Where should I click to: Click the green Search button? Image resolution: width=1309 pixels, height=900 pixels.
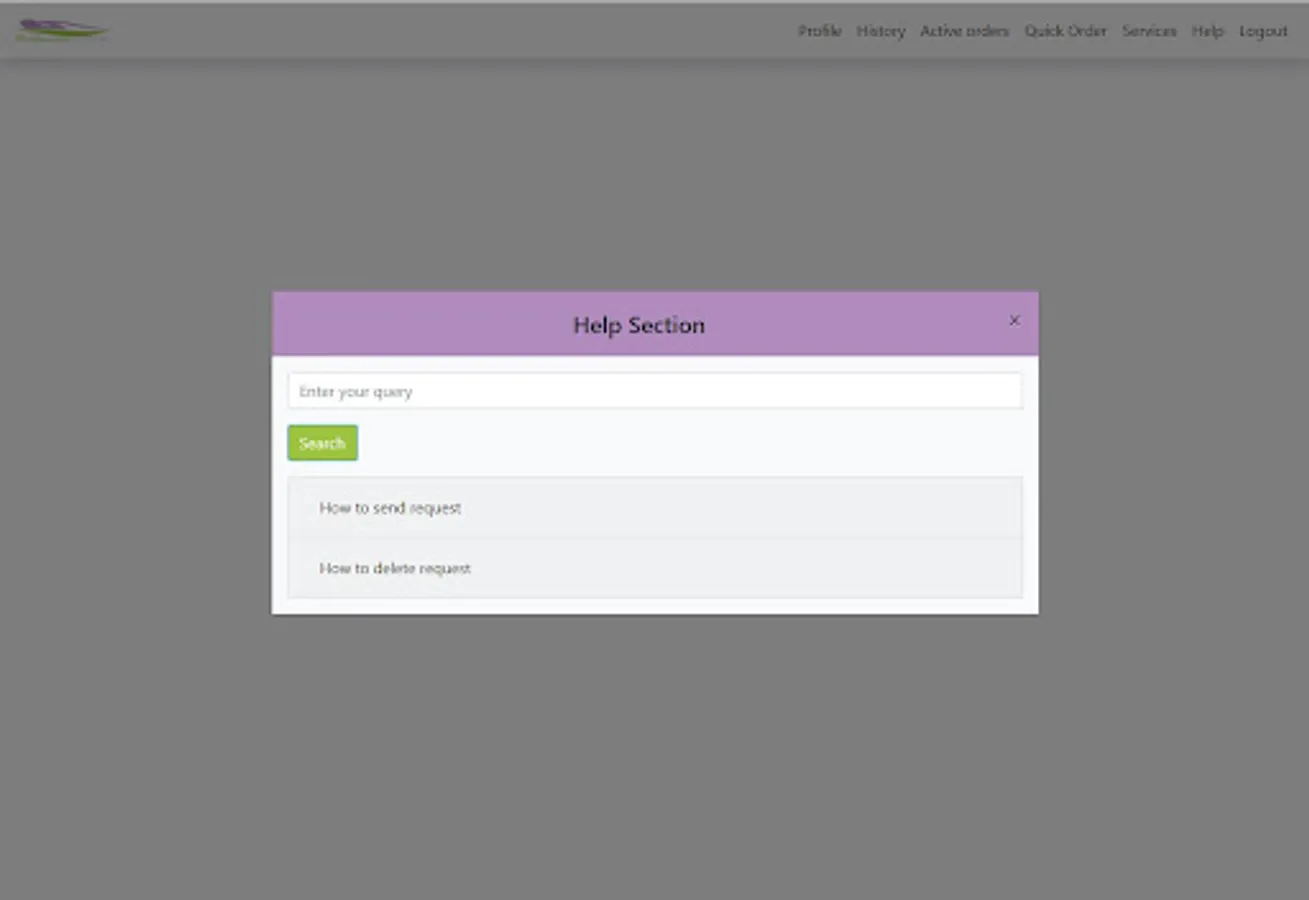pos(322,443)
